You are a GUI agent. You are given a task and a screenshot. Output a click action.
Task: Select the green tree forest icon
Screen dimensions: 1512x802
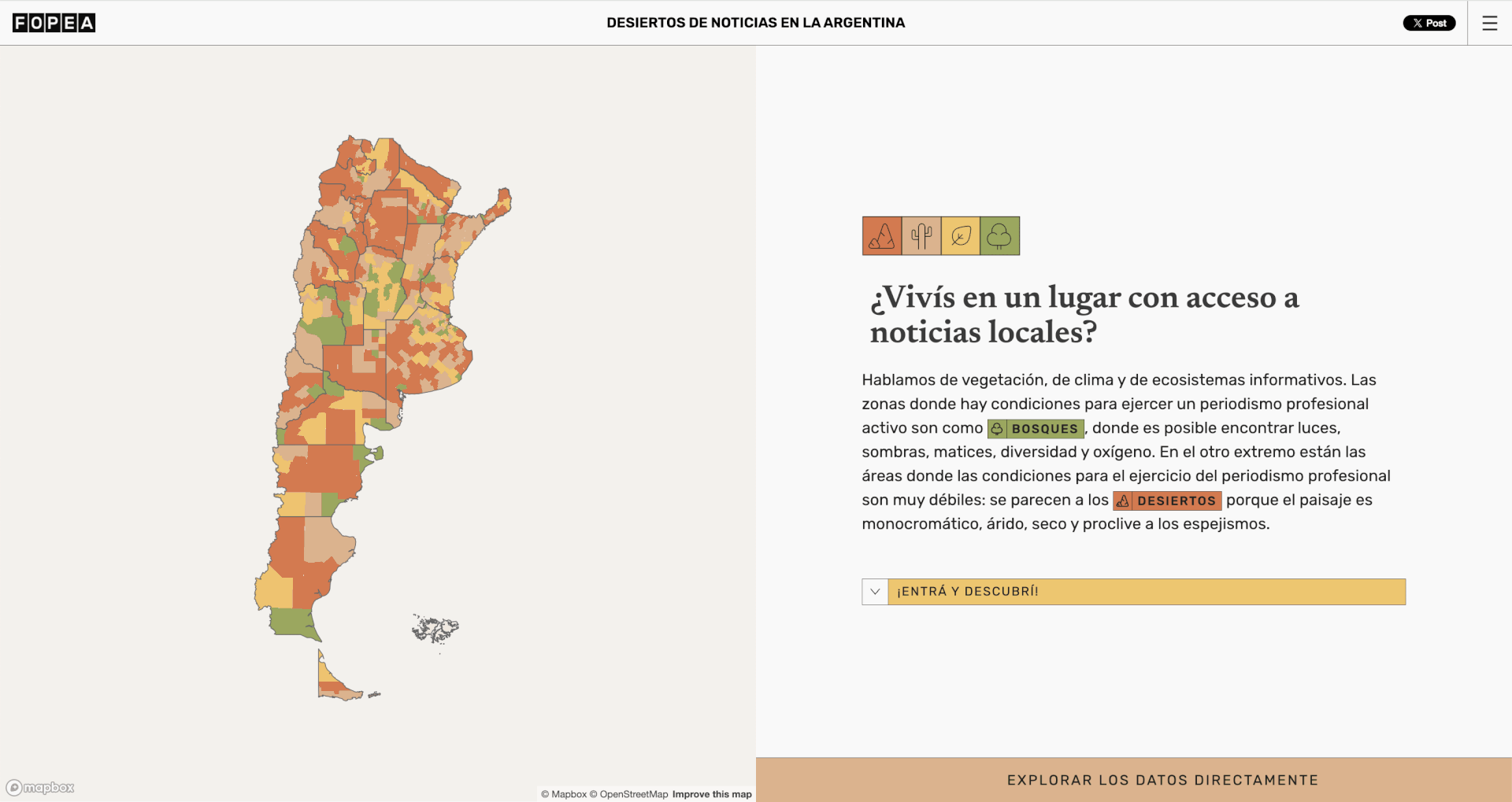(x=1000, y=236)
